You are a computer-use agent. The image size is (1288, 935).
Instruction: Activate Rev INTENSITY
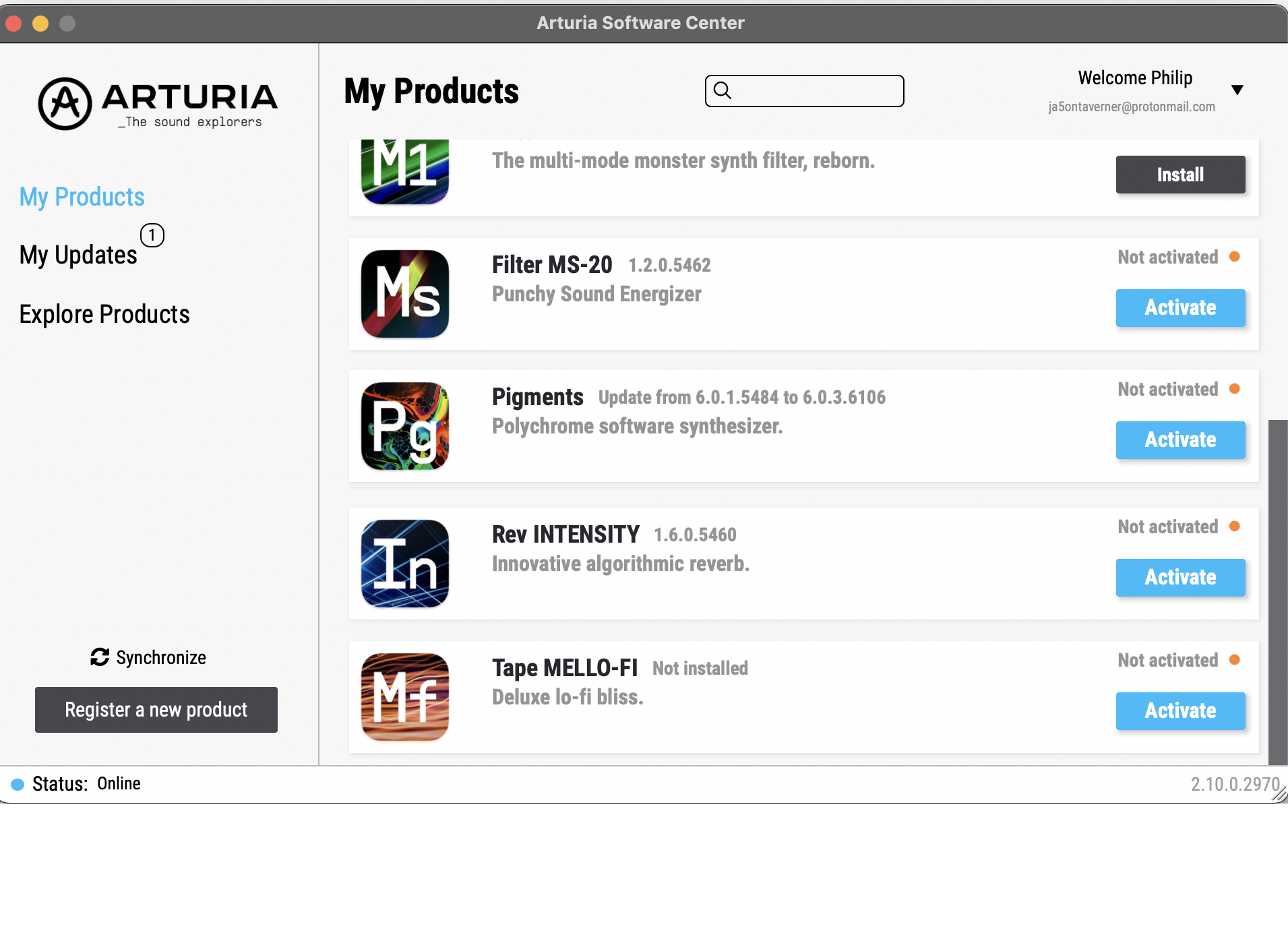tap(1181, 578)
